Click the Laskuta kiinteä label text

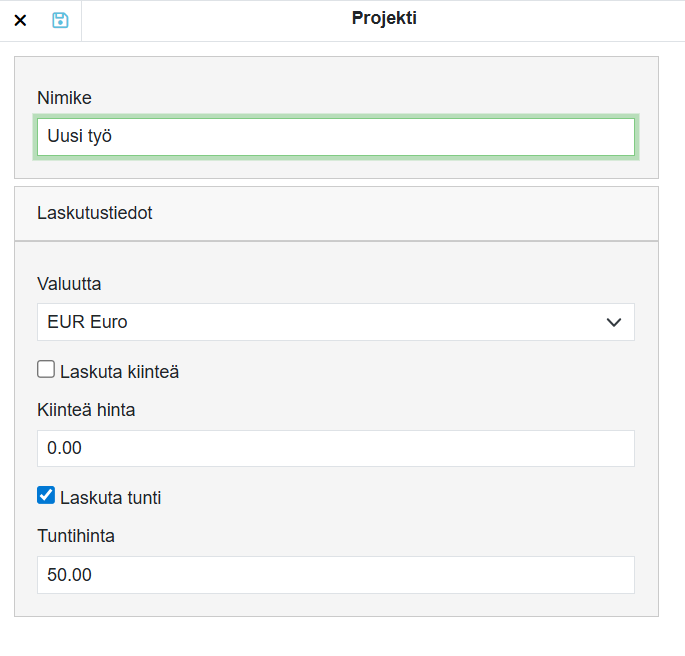pos(119,372)
